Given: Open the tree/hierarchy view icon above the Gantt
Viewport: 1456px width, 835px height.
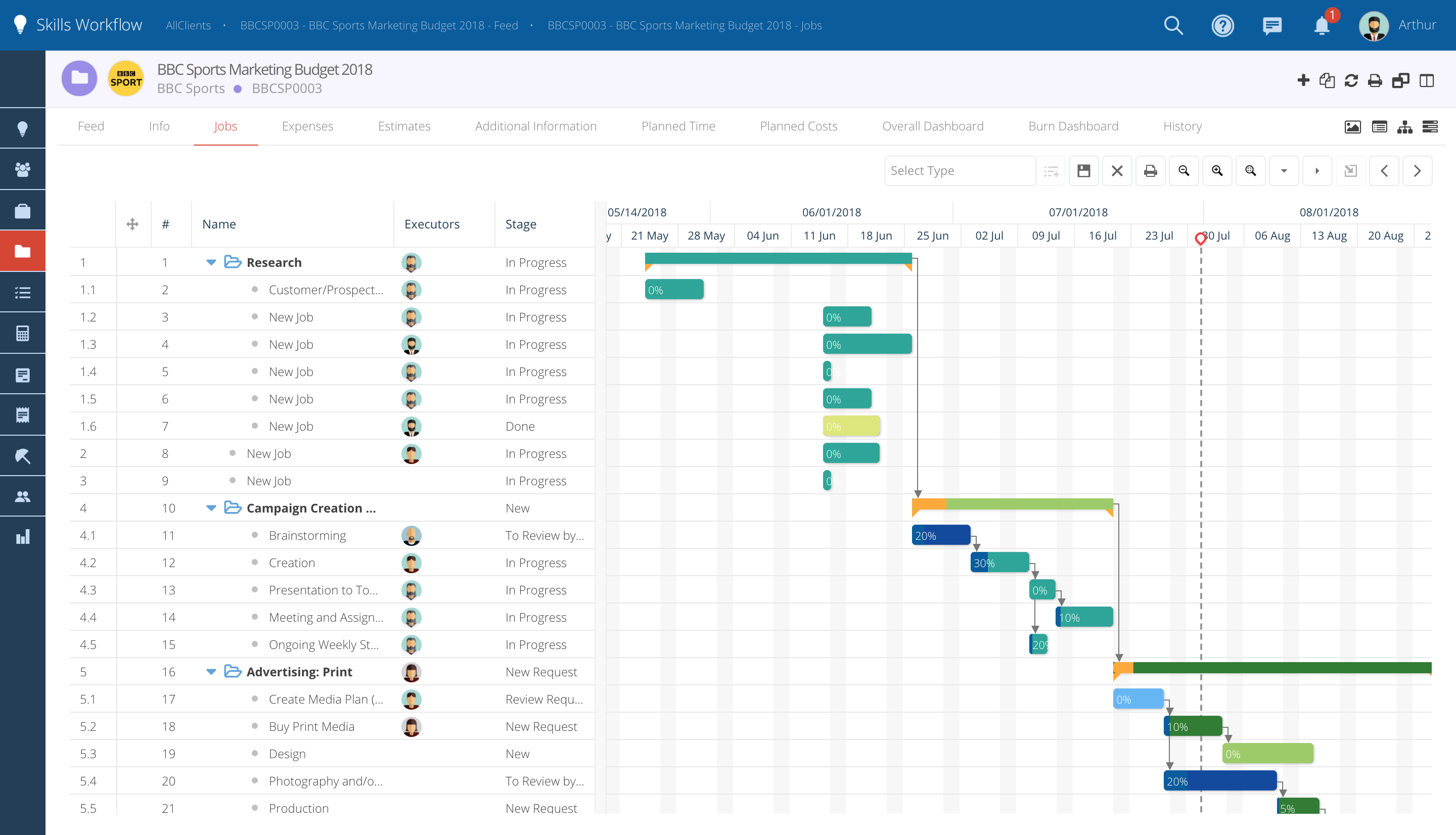Looking at the screenshot, I should pyautogui.click(x=1405, y=127).
